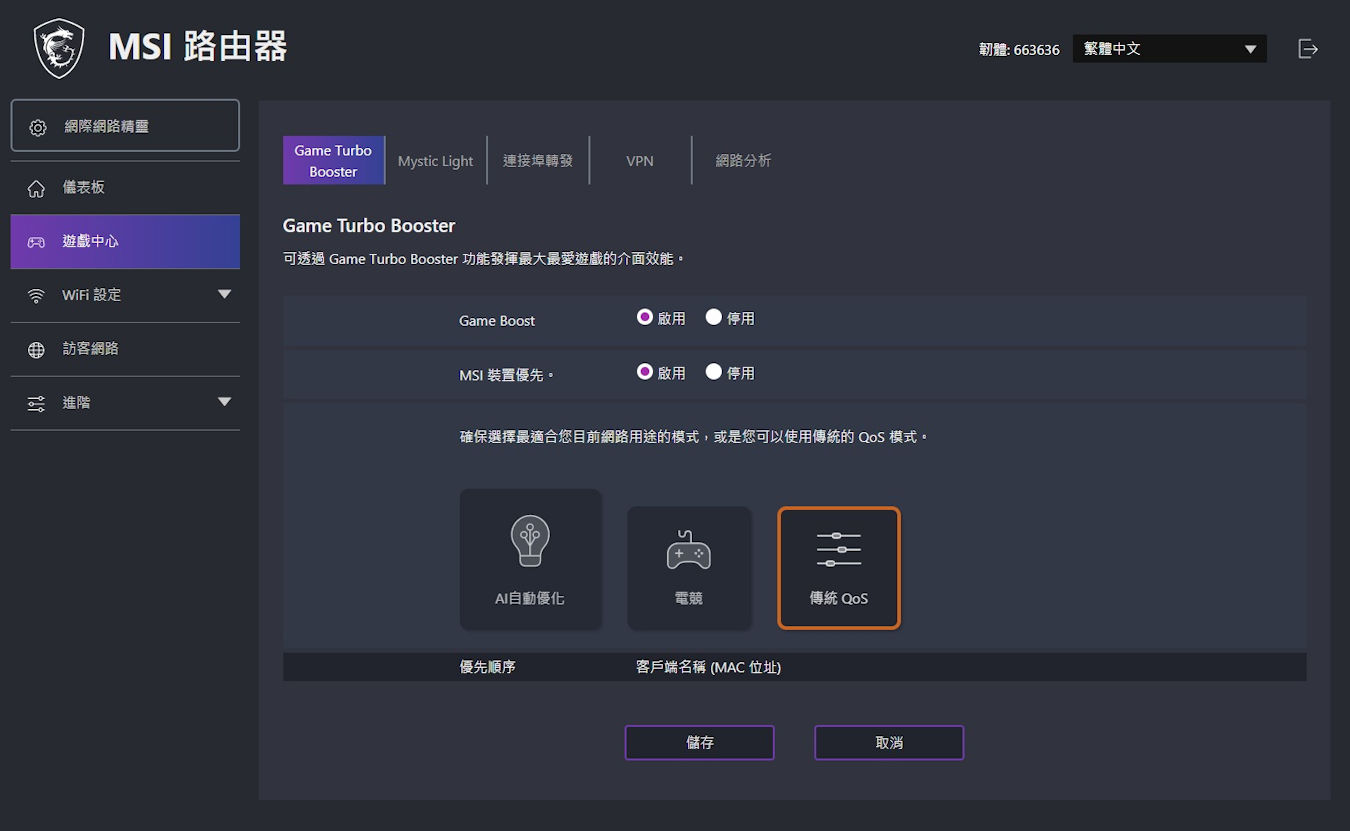Image resolution: width=1350 pixels, height=831 pixels.
Task: Select the AI自動優化 lightbulb mode tile
Action: (531, 559)
